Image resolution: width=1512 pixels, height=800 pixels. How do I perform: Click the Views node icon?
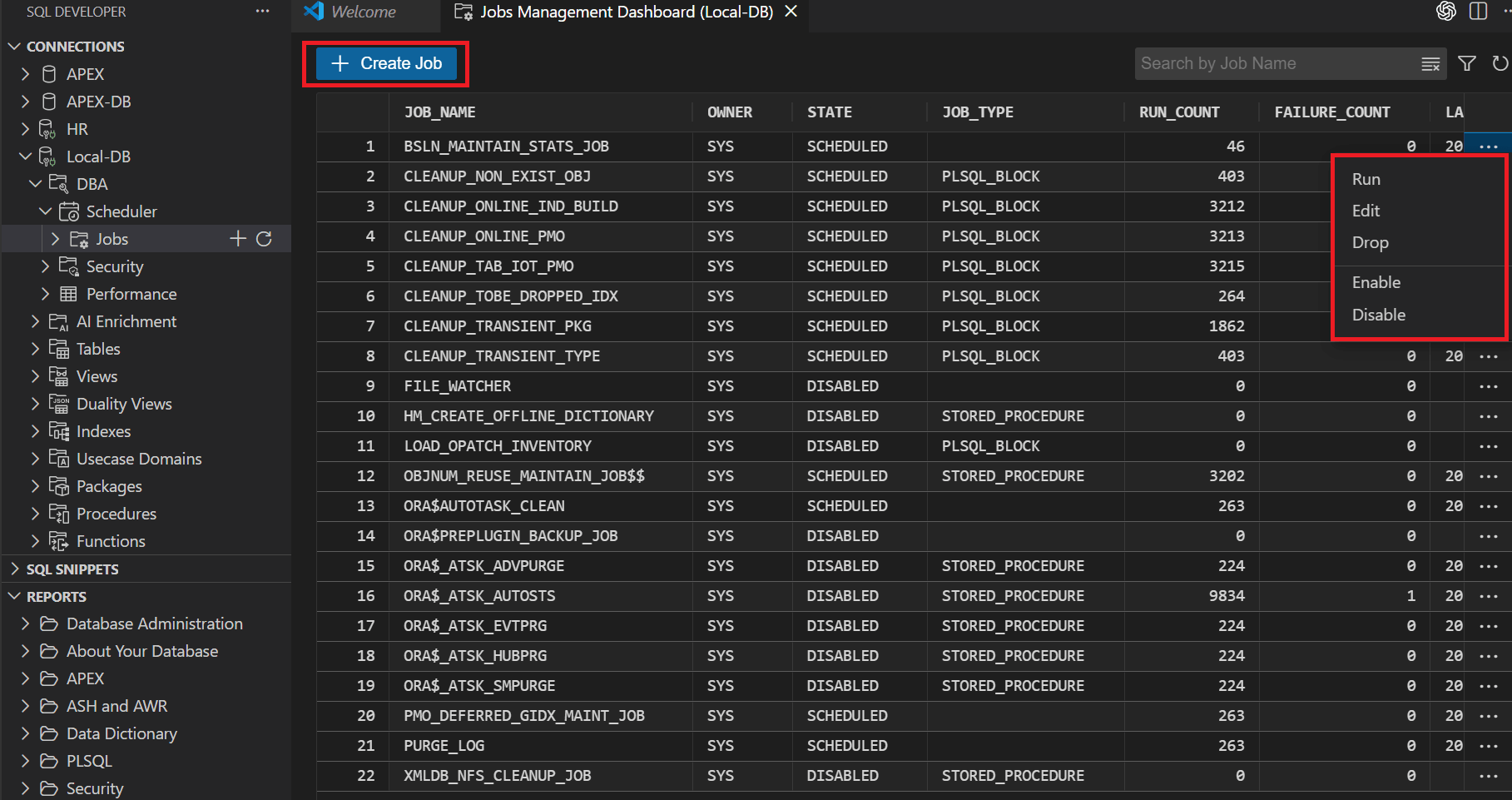pos(59,376)
